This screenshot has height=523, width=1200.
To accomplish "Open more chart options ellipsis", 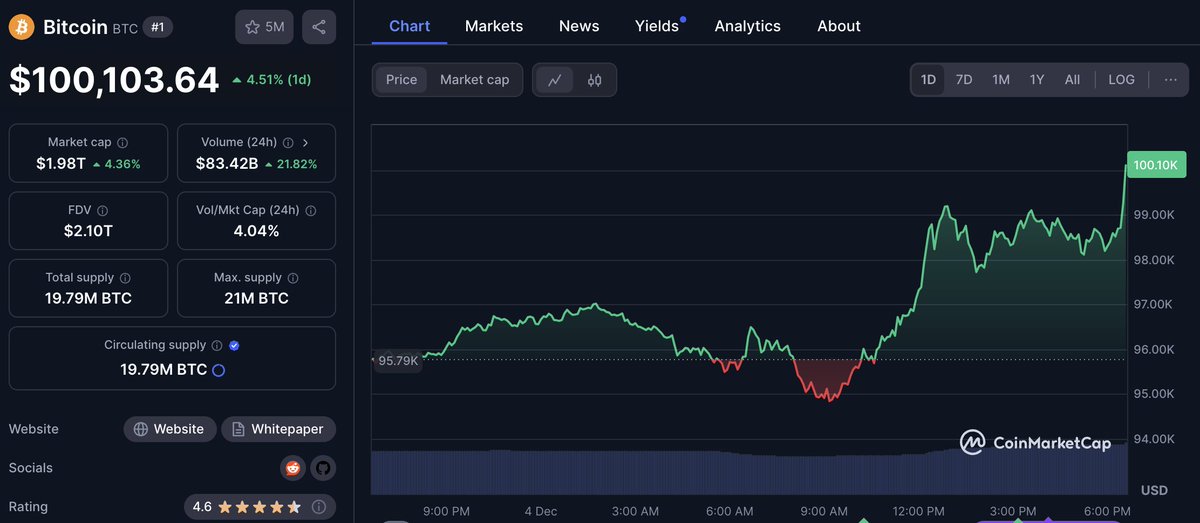I will (1170, 80).
